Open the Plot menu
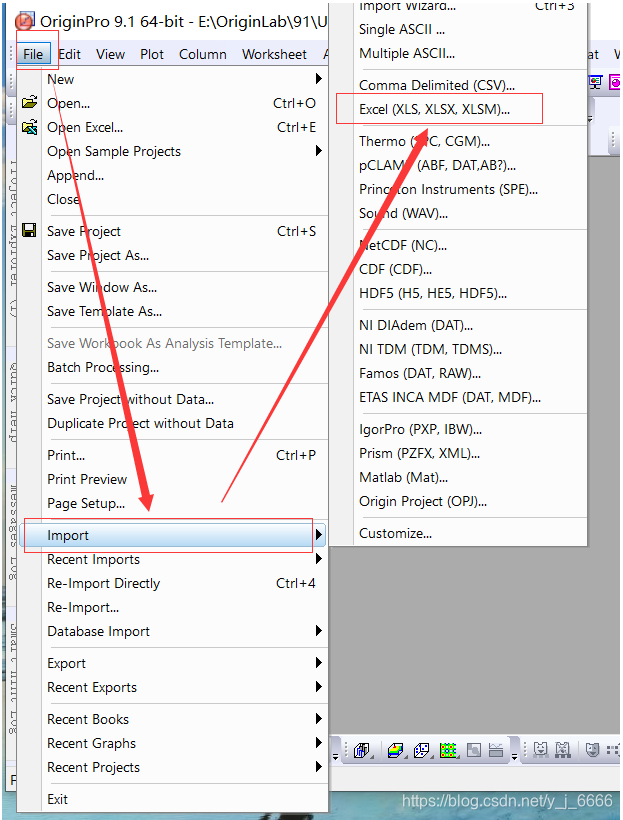The width and height of the screenshot is (623, 820). pos(152,54)
